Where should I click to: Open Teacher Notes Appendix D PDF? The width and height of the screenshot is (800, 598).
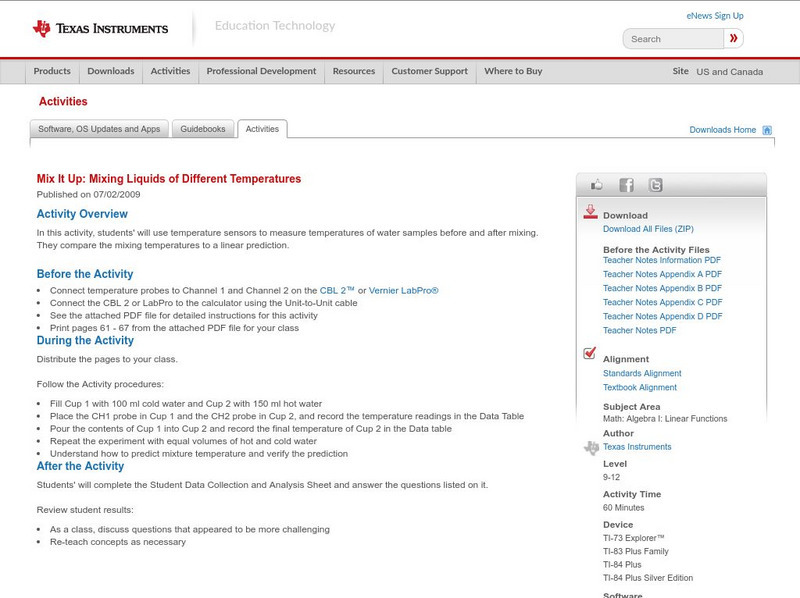[662, 316]
